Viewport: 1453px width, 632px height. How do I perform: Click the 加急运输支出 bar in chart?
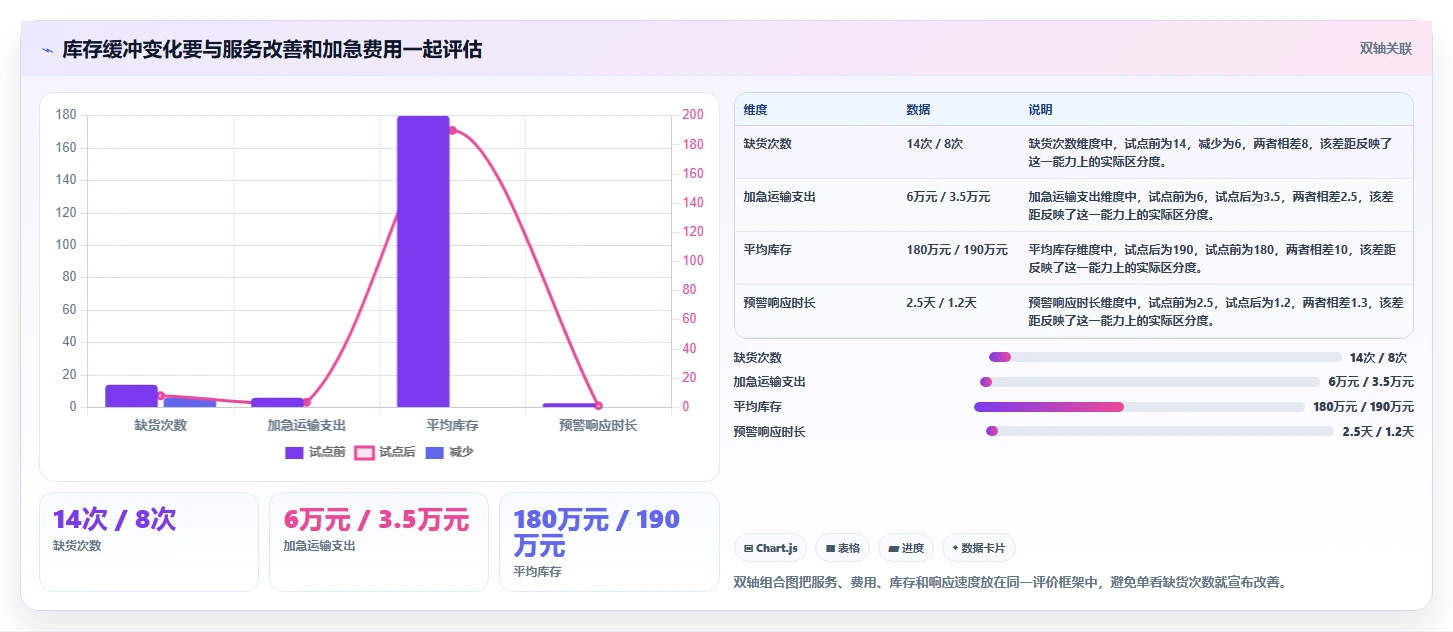pyautogui.click(x=277, y=402)
